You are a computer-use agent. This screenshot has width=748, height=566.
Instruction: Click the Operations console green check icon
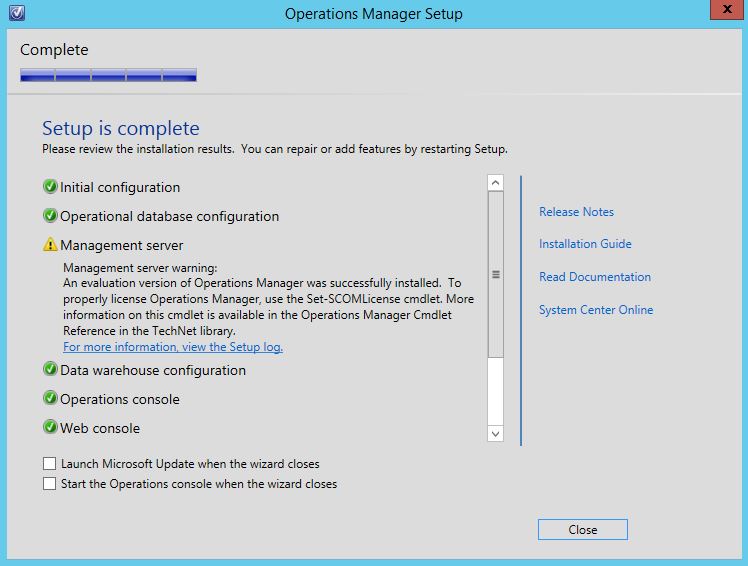click(50, 399)
